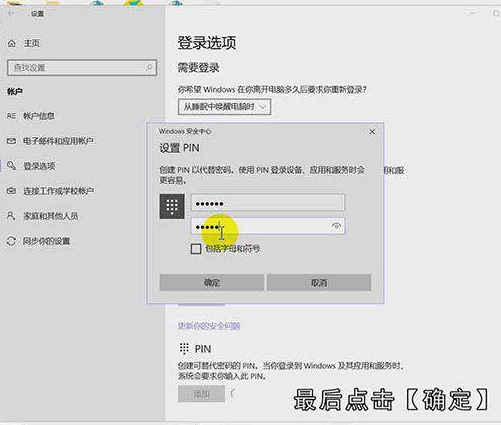The image size is (501, 425).
Task: Click the first PIN entry field
Action: tap(268, 203)
